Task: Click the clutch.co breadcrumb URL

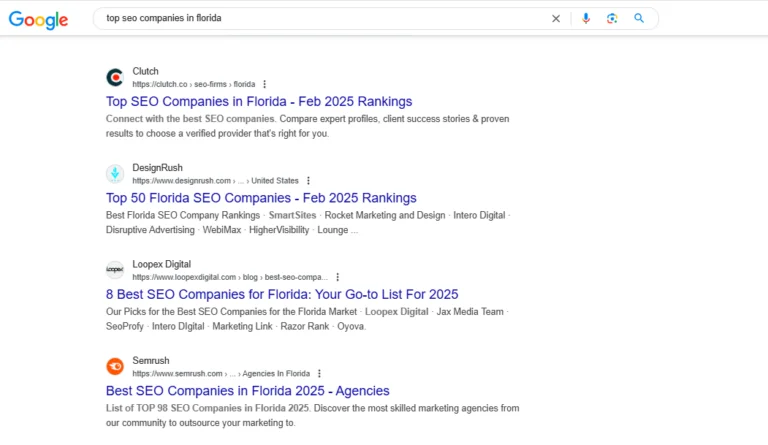Action: click(x=193, y=84)
